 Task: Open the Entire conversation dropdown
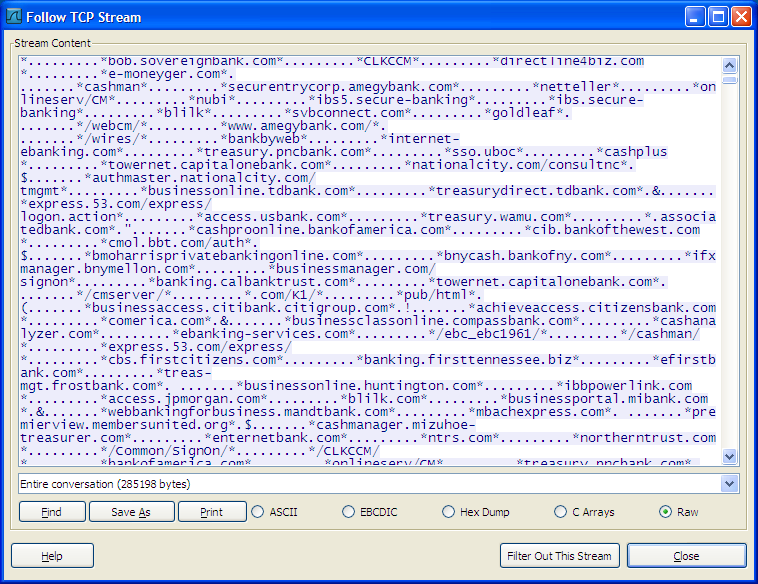(729, 483)
